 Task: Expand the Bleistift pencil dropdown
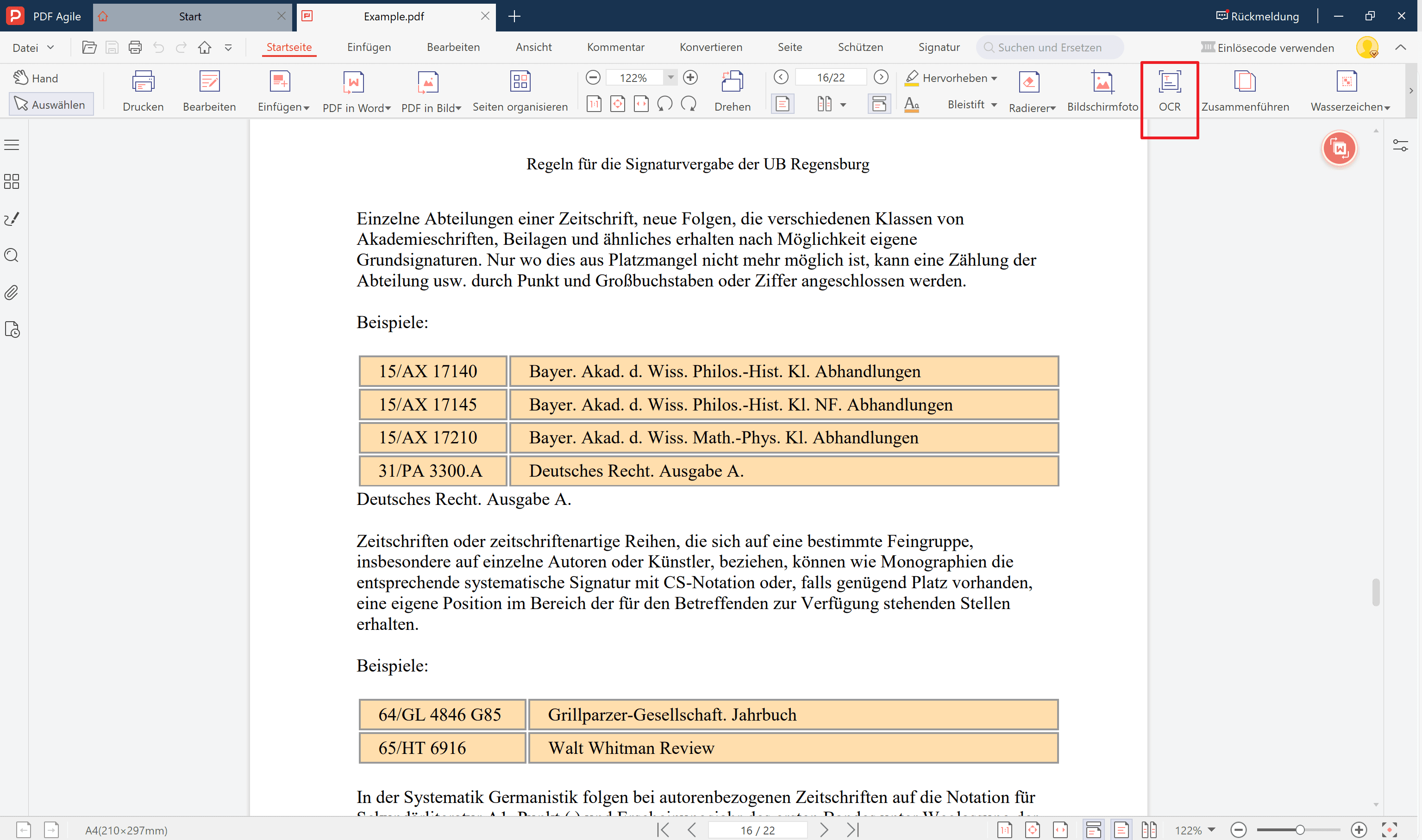tap(994, 105)
